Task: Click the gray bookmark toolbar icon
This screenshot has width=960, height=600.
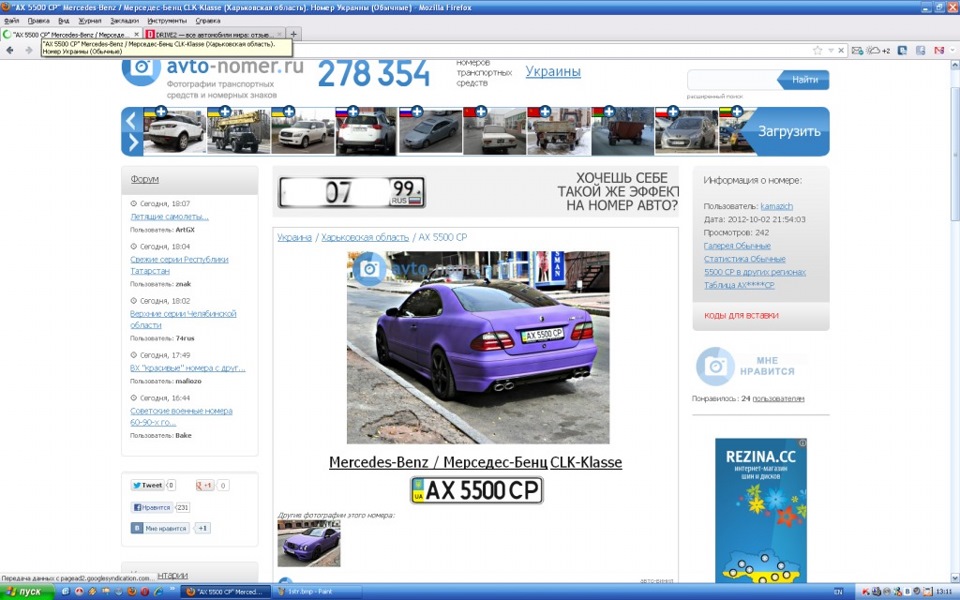Action: point(920,50)
